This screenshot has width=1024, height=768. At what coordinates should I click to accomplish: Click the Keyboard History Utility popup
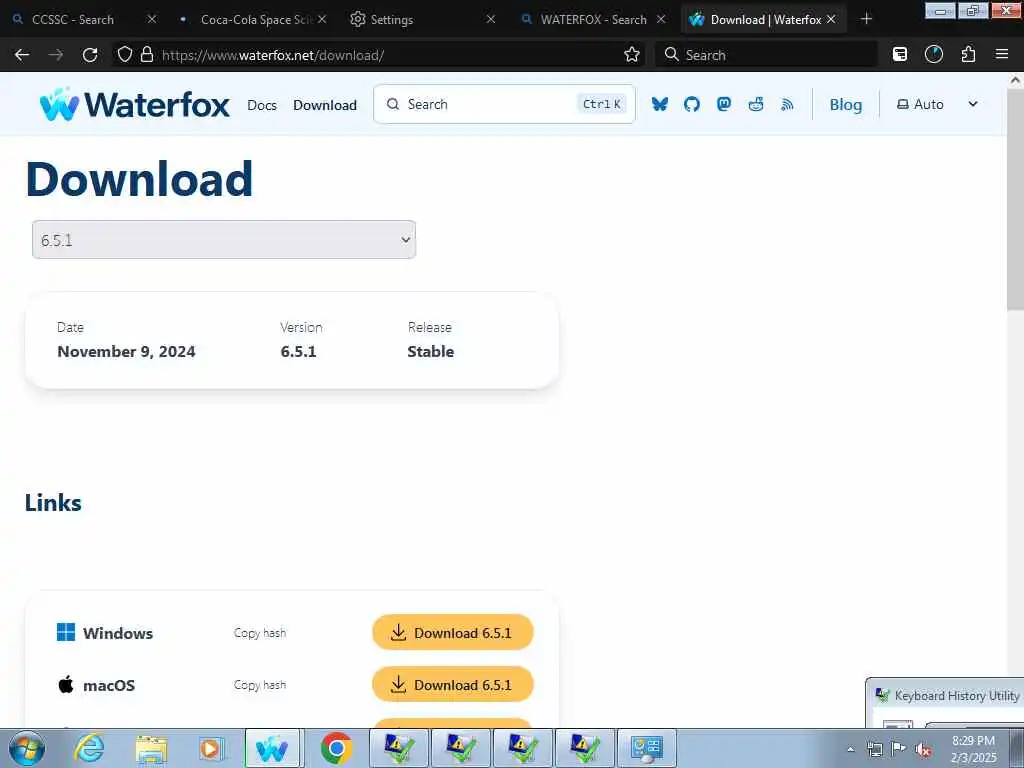click(x=945, y=703)
